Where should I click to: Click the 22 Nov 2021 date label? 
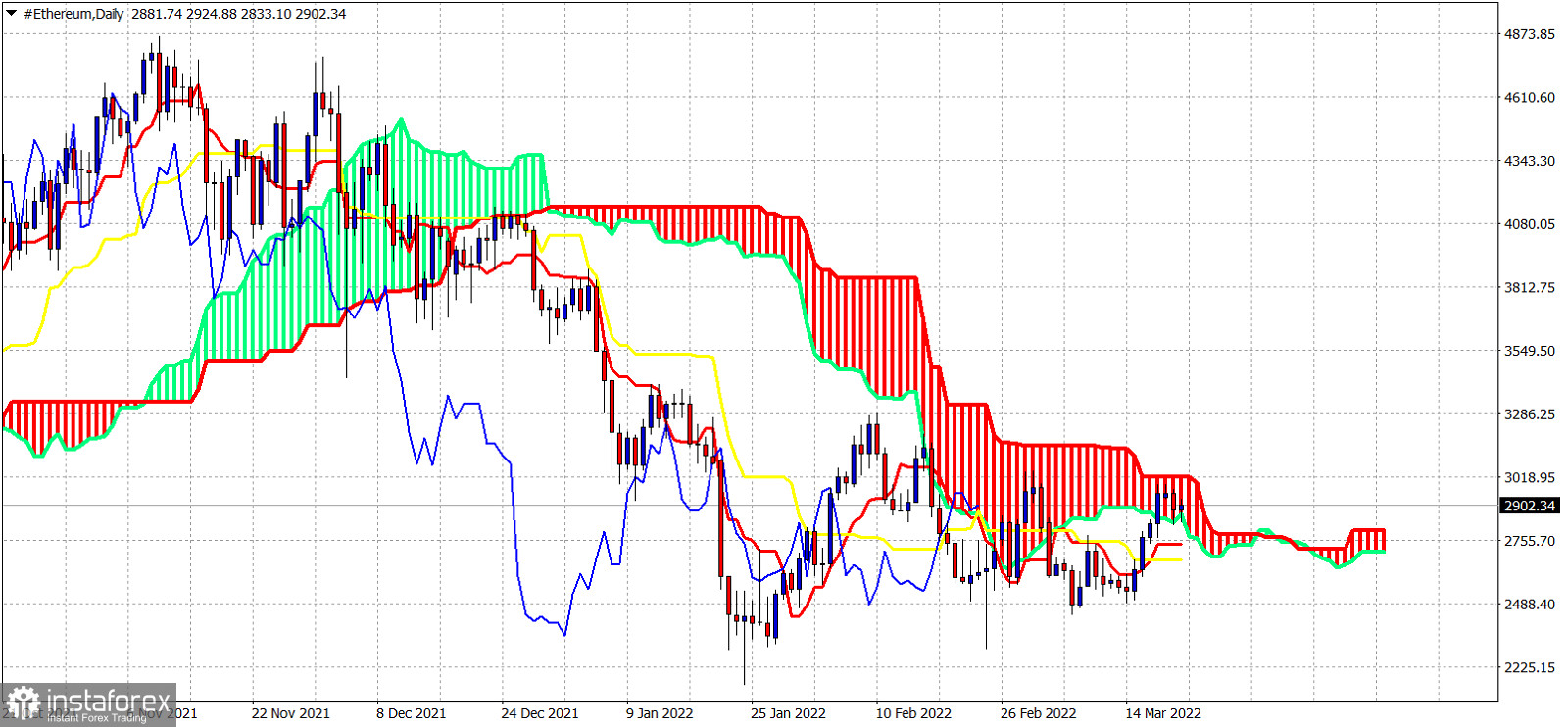(290, 713)
